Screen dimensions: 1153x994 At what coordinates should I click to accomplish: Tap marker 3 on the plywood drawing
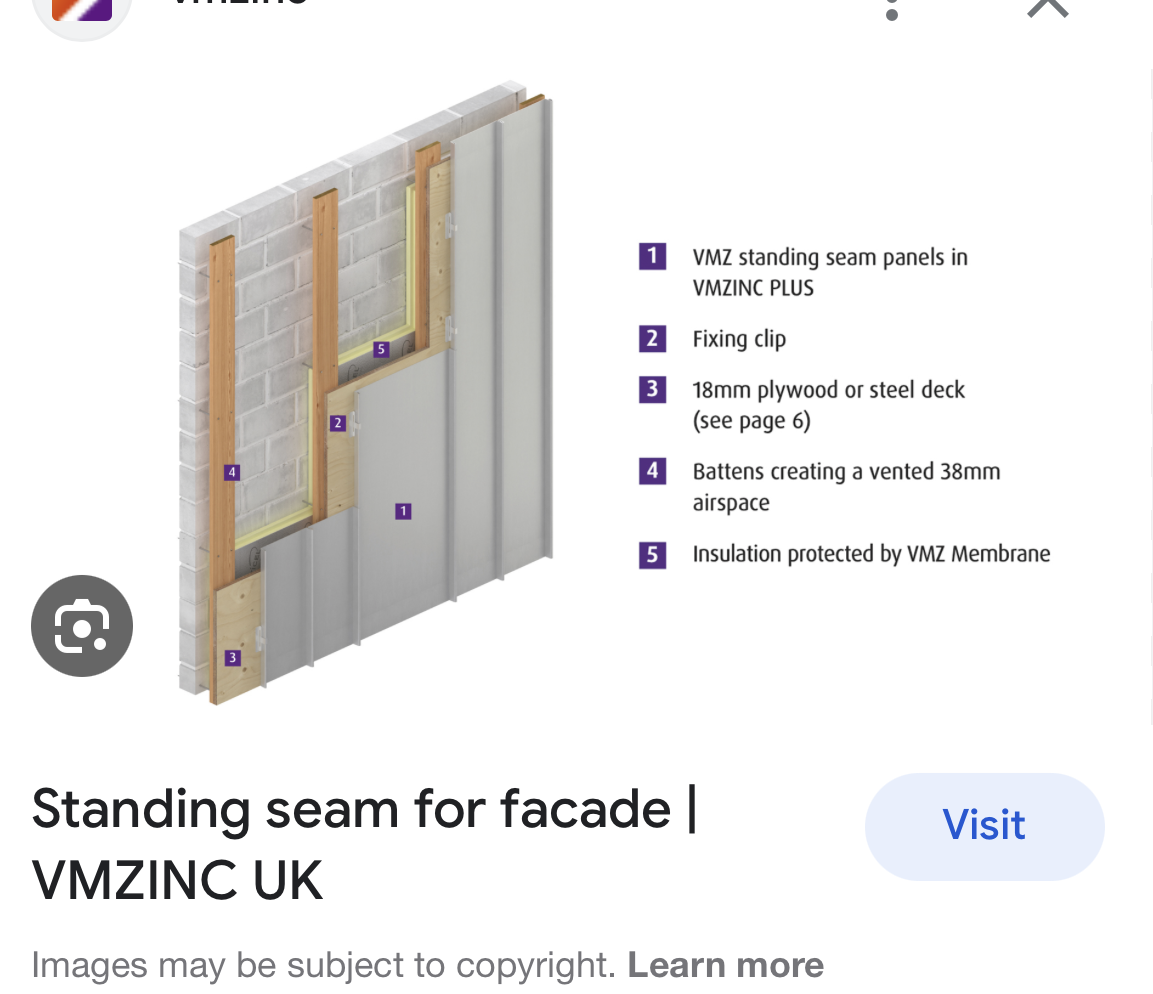pyautogui.click(x=232, y=657)
